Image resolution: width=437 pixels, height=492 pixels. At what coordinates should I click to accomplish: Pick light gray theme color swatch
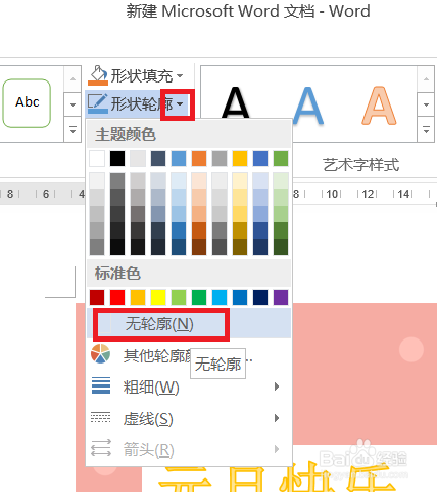[138, 158]
